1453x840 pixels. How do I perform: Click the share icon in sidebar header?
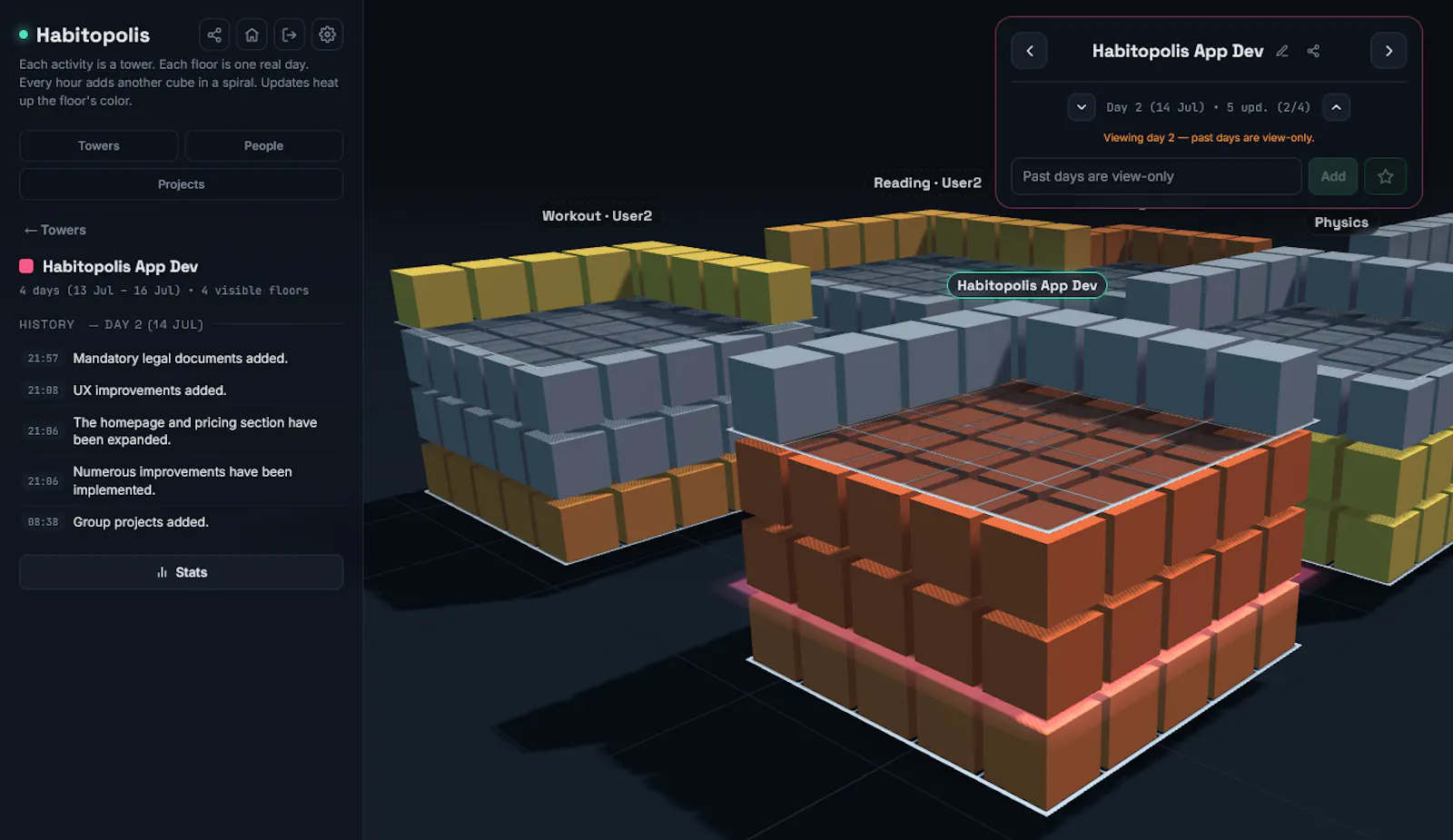(x=214, y=35)
